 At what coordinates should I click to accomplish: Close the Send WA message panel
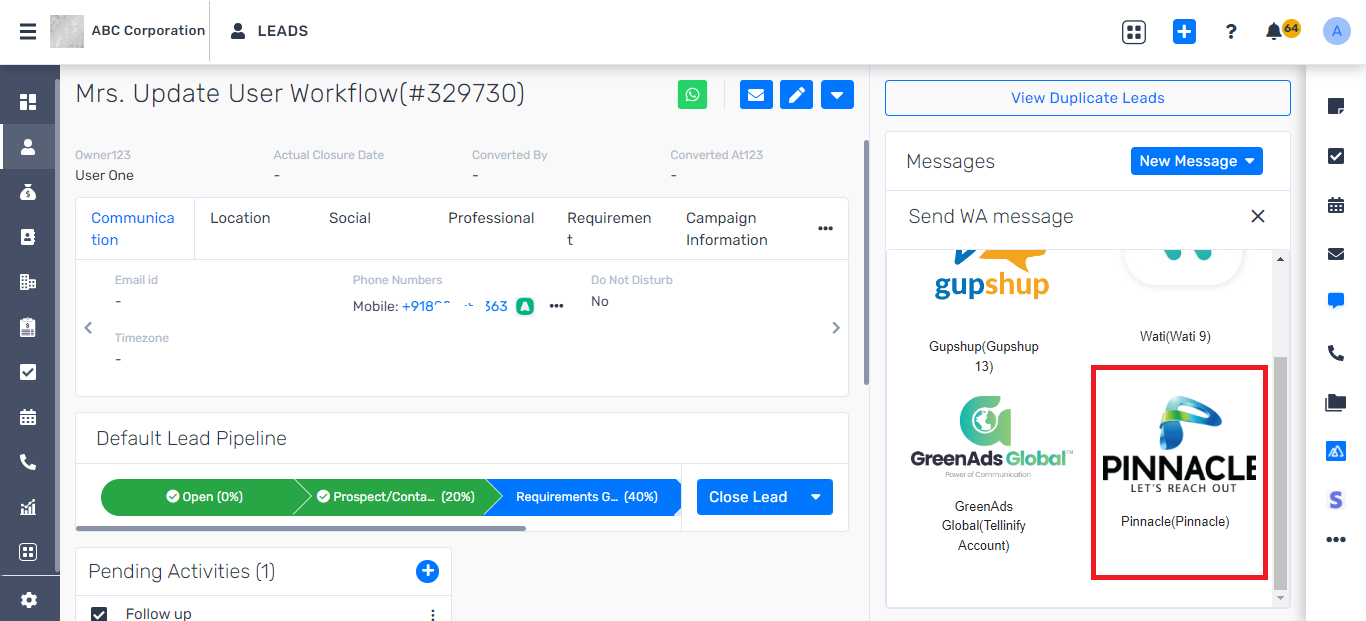tap(1258, 216)
